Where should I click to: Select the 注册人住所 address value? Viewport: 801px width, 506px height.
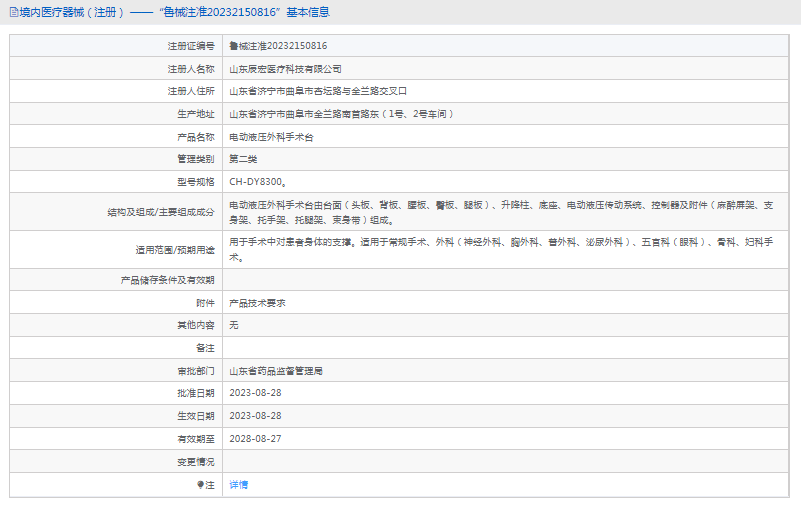click(x=318, y=91)
